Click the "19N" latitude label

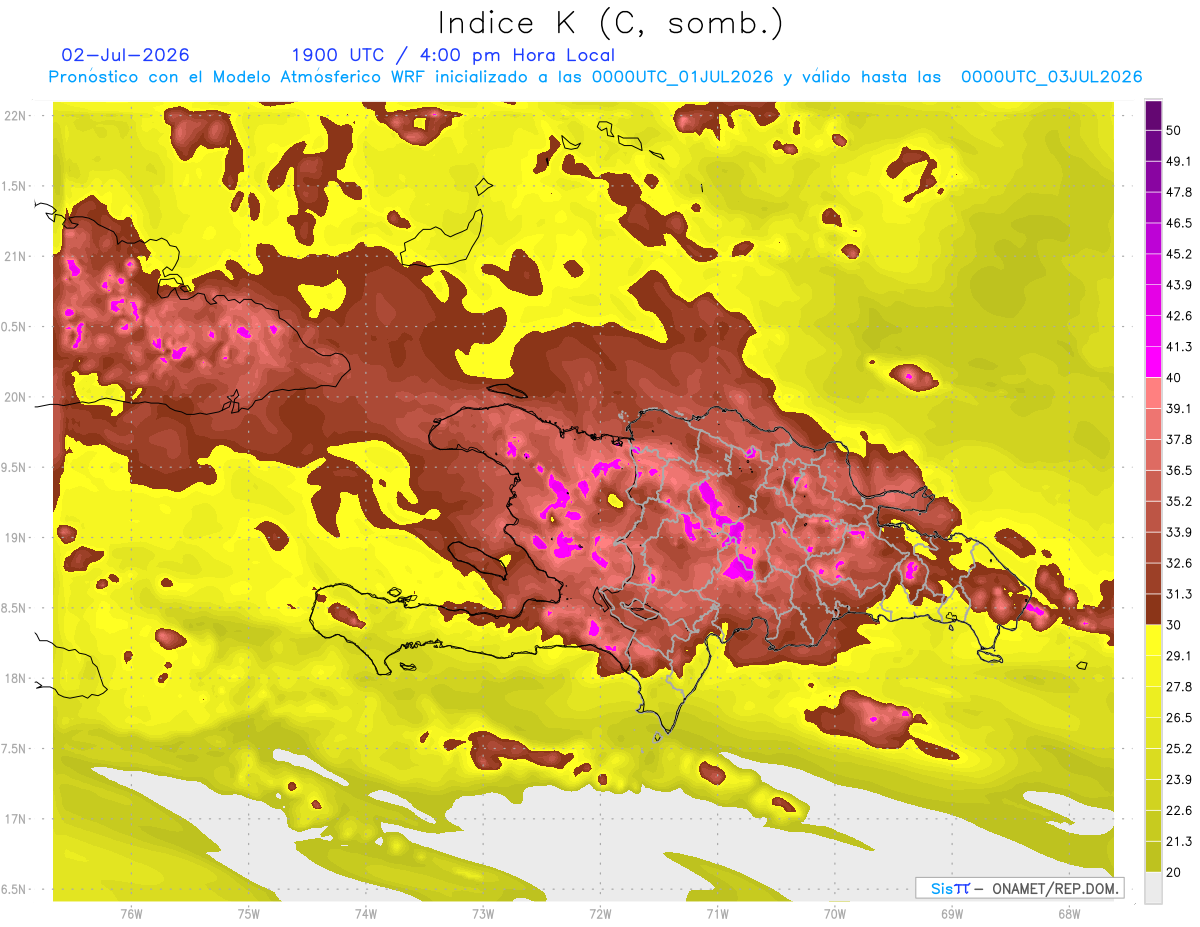point(16,537)
